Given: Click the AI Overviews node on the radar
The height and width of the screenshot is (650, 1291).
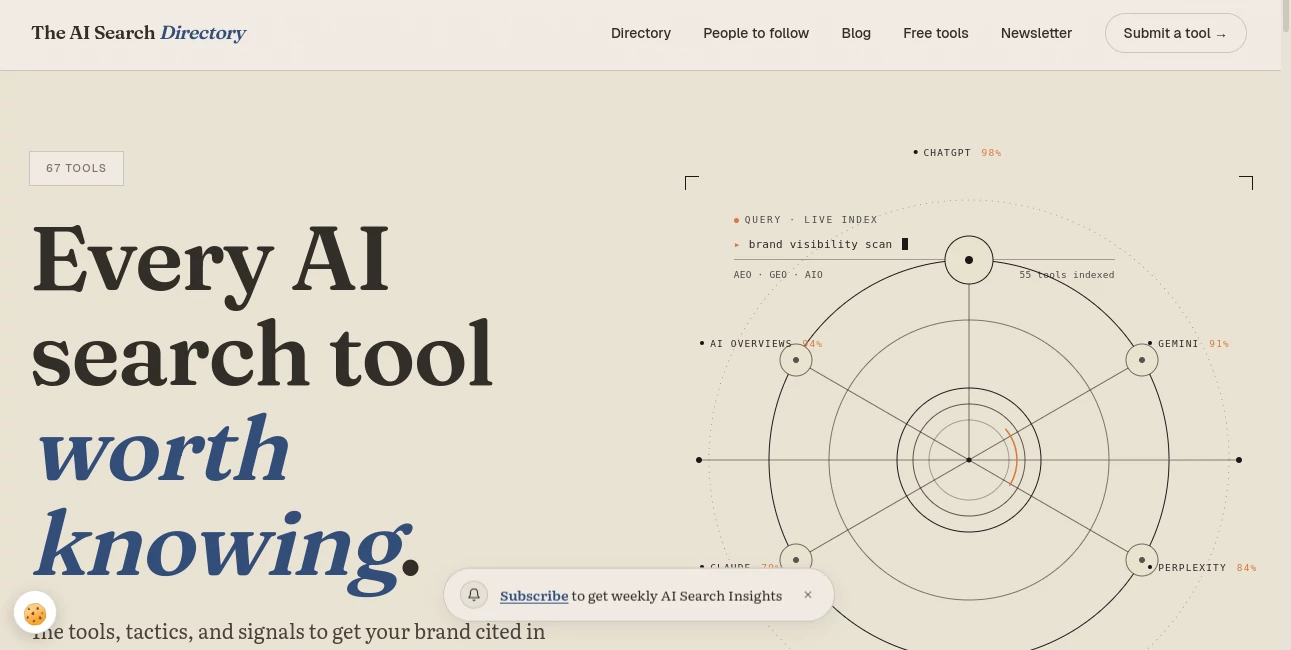Looking at the screenshot, I should click(x=796, y=360).
